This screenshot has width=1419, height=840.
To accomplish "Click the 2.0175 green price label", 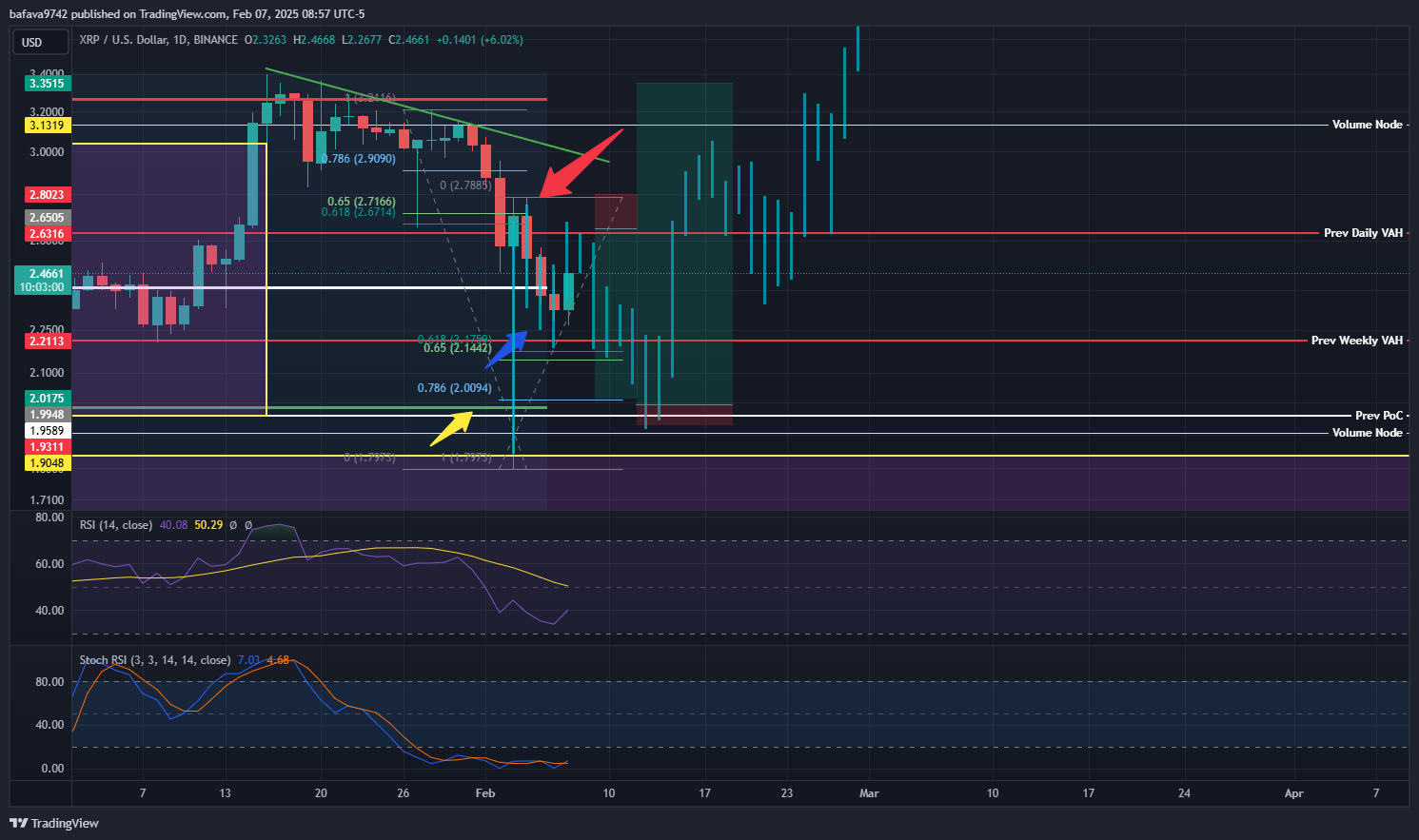I will coord(47,399).
